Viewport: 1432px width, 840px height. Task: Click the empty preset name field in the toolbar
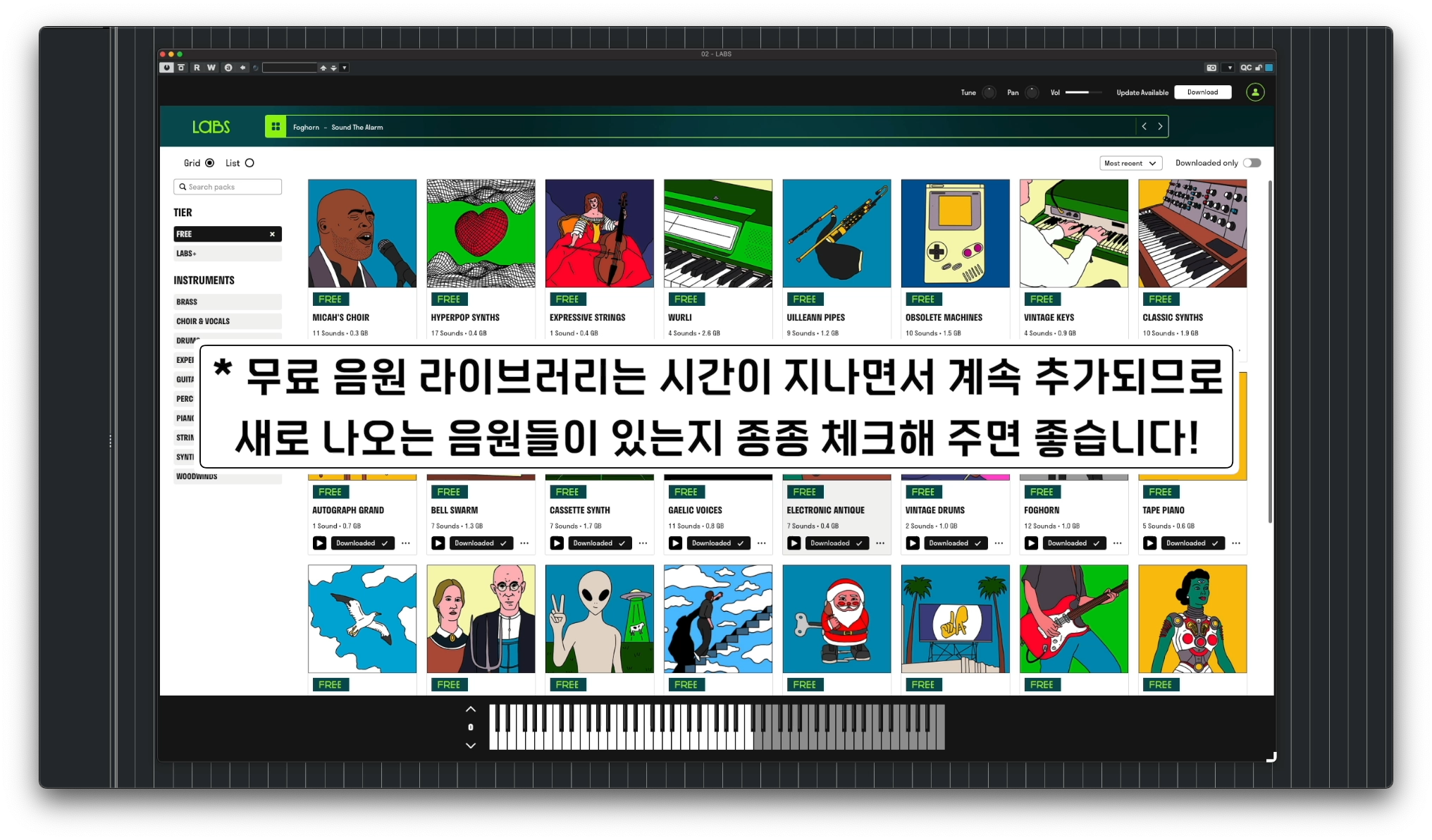pyautogui.click(x=290, y=68)
